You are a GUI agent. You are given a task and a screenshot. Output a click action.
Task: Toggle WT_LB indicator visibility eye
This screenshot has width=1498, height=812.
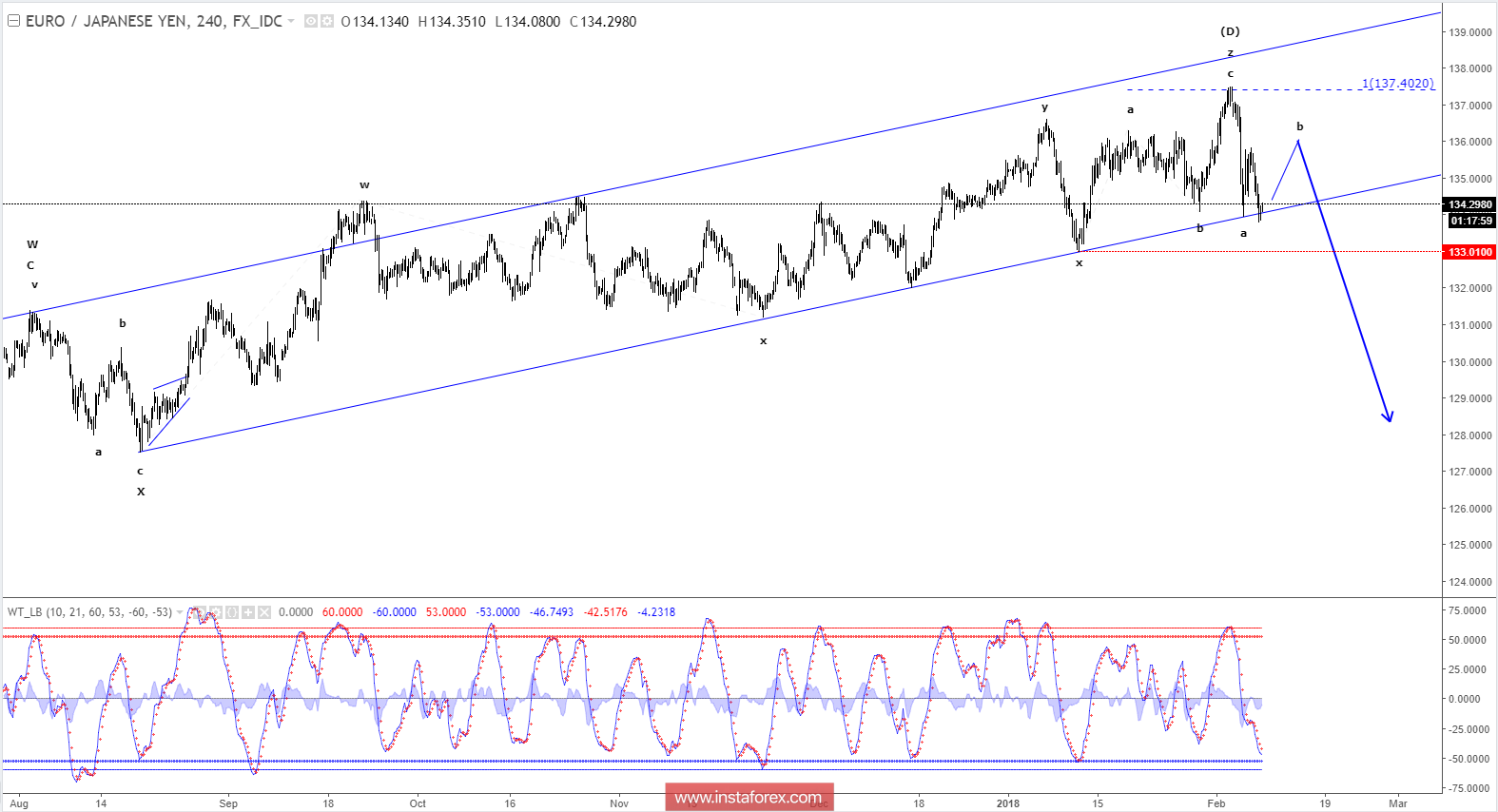tap(200, 612)
